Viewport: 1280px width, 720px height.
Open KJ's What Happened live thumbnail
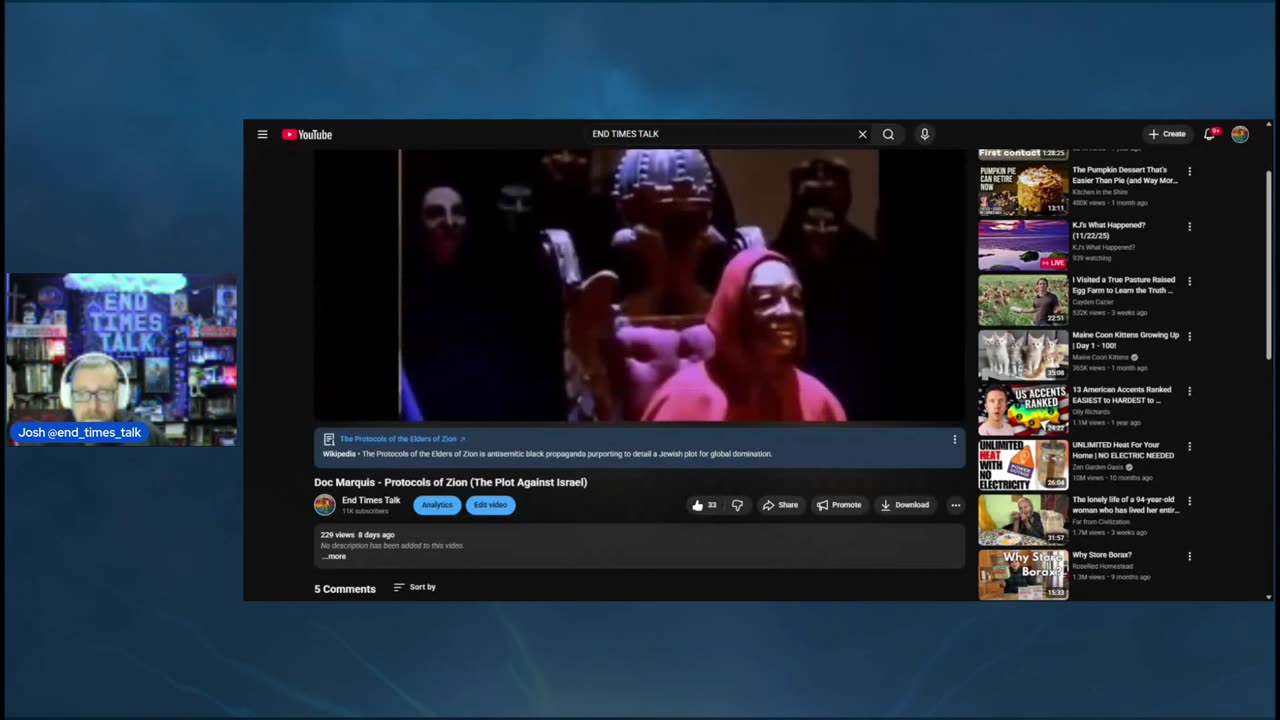coord(1023,244)
